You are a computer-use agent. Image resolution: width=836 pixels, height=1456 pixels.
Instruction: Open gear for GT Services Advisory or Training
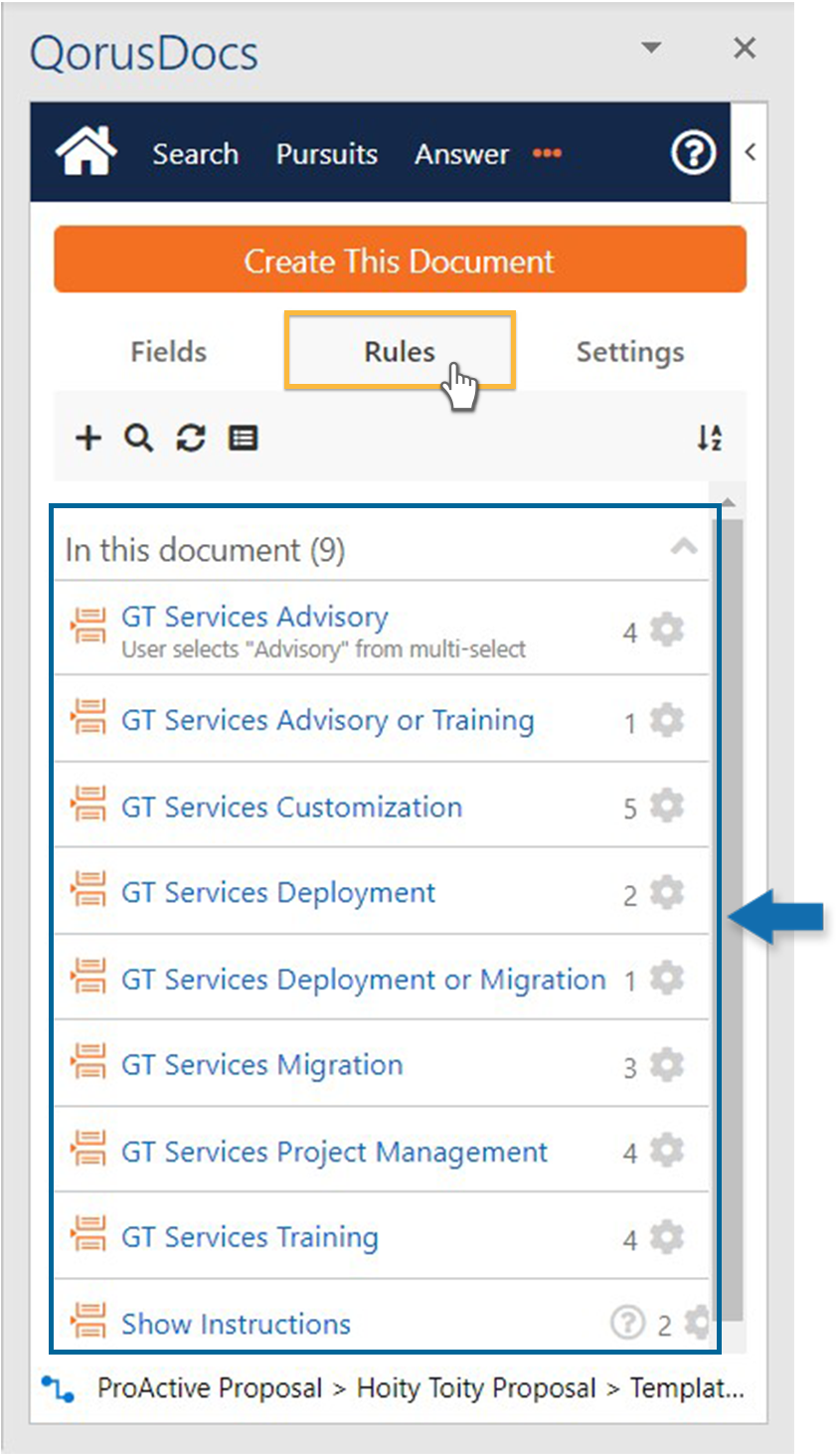pyautogui.click(x=667, y=720)
